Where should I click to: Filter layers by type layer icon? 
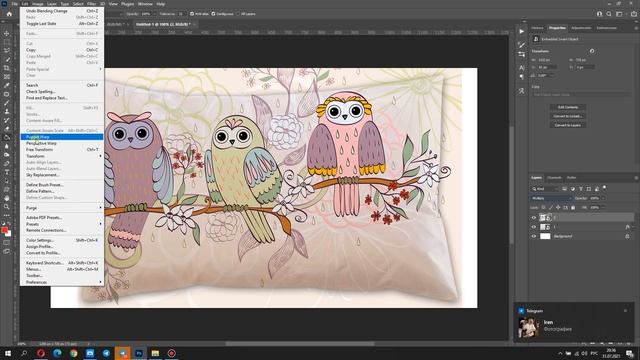[x=580, y=189]
